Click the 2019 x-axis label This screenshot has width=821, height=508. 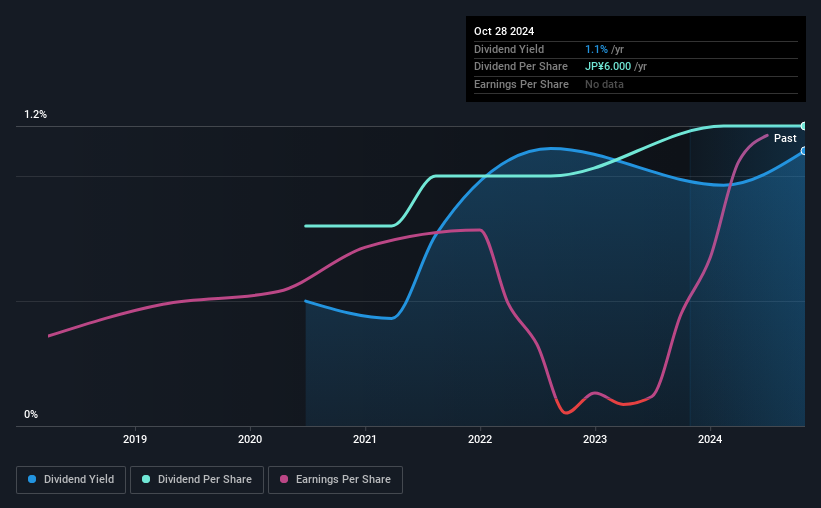point(135,439)
